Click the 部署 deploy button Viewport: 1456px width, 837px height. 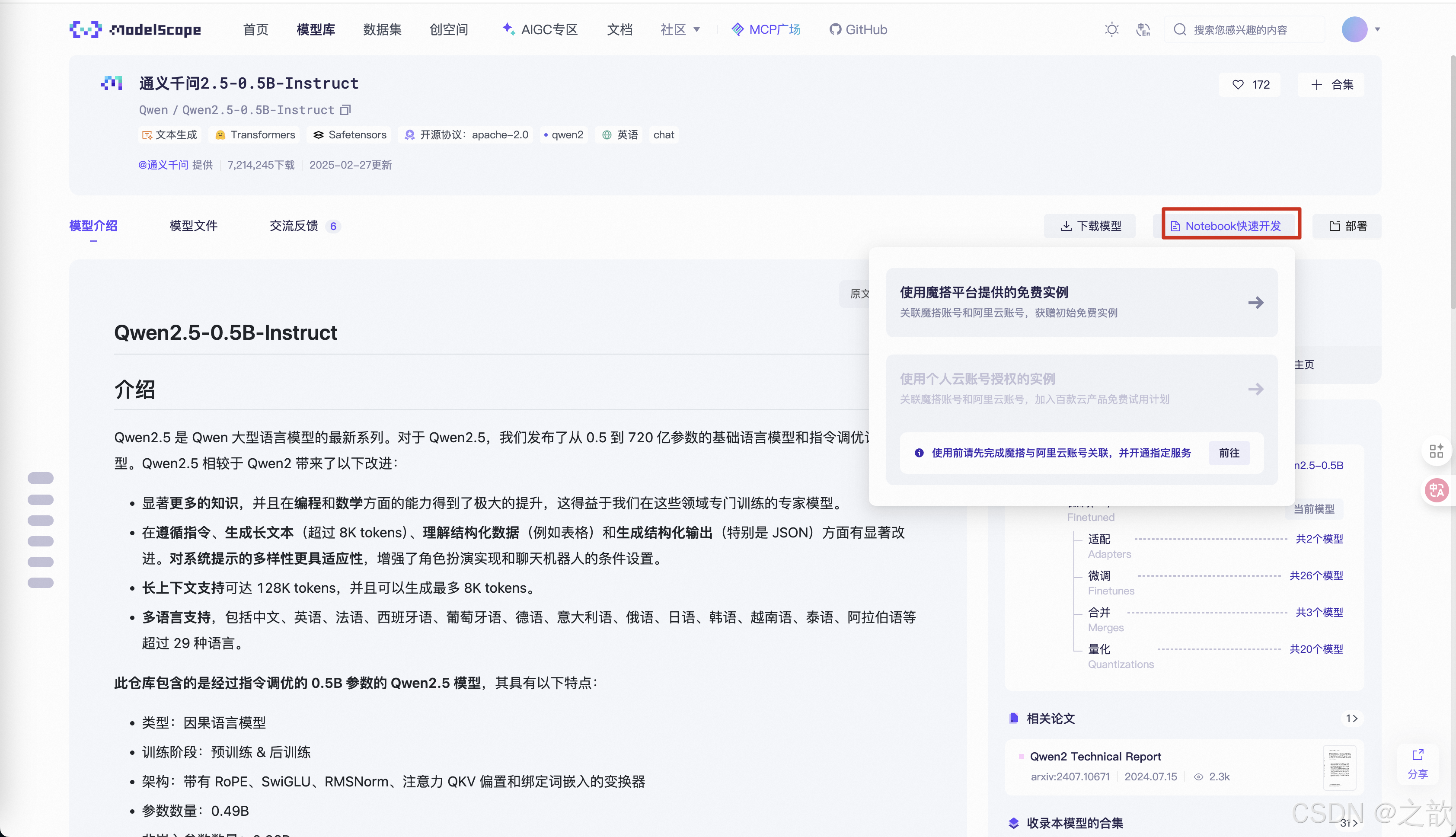1347,226
